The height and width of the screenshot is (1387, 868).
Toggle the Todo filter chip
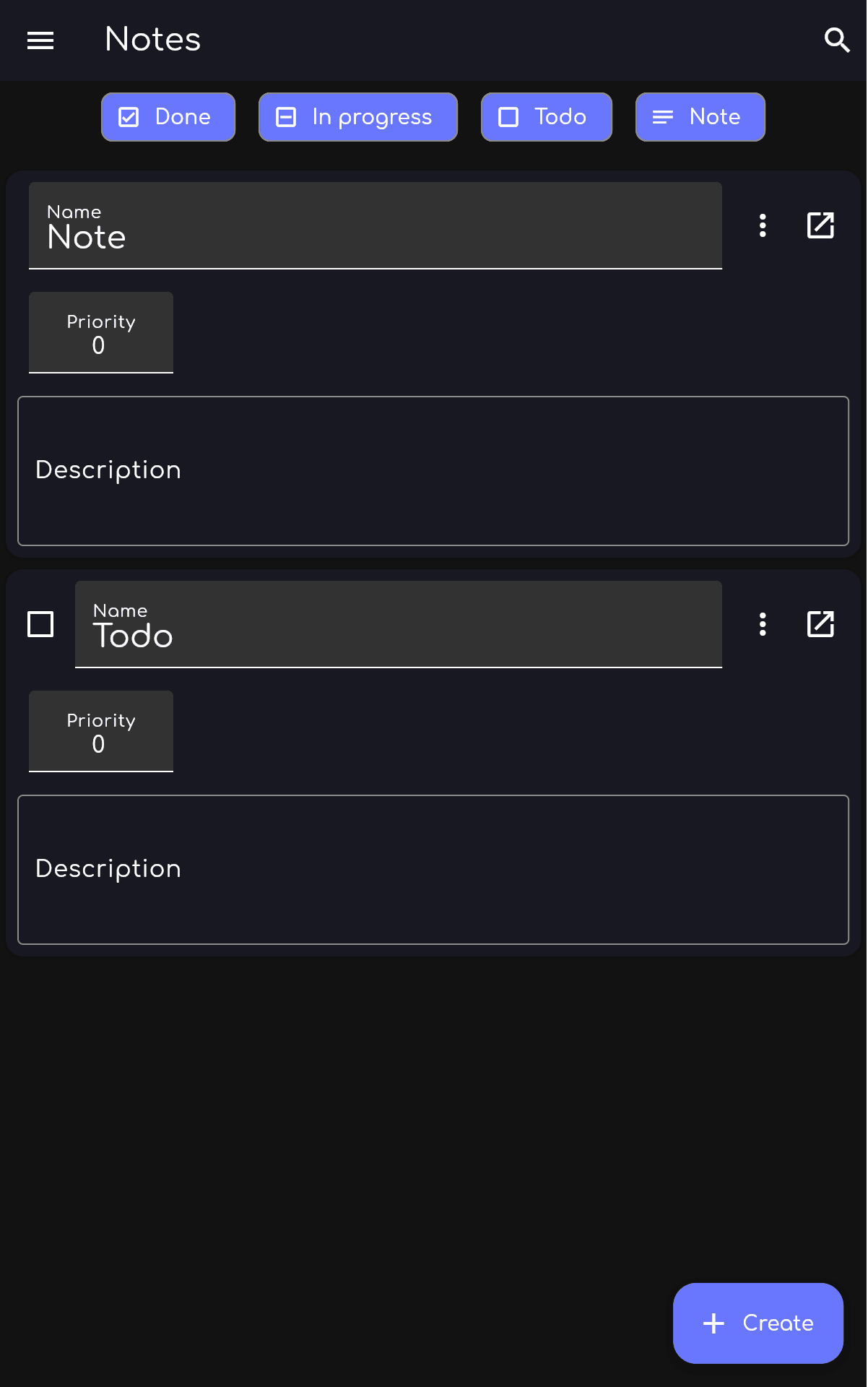pos(547,117)
